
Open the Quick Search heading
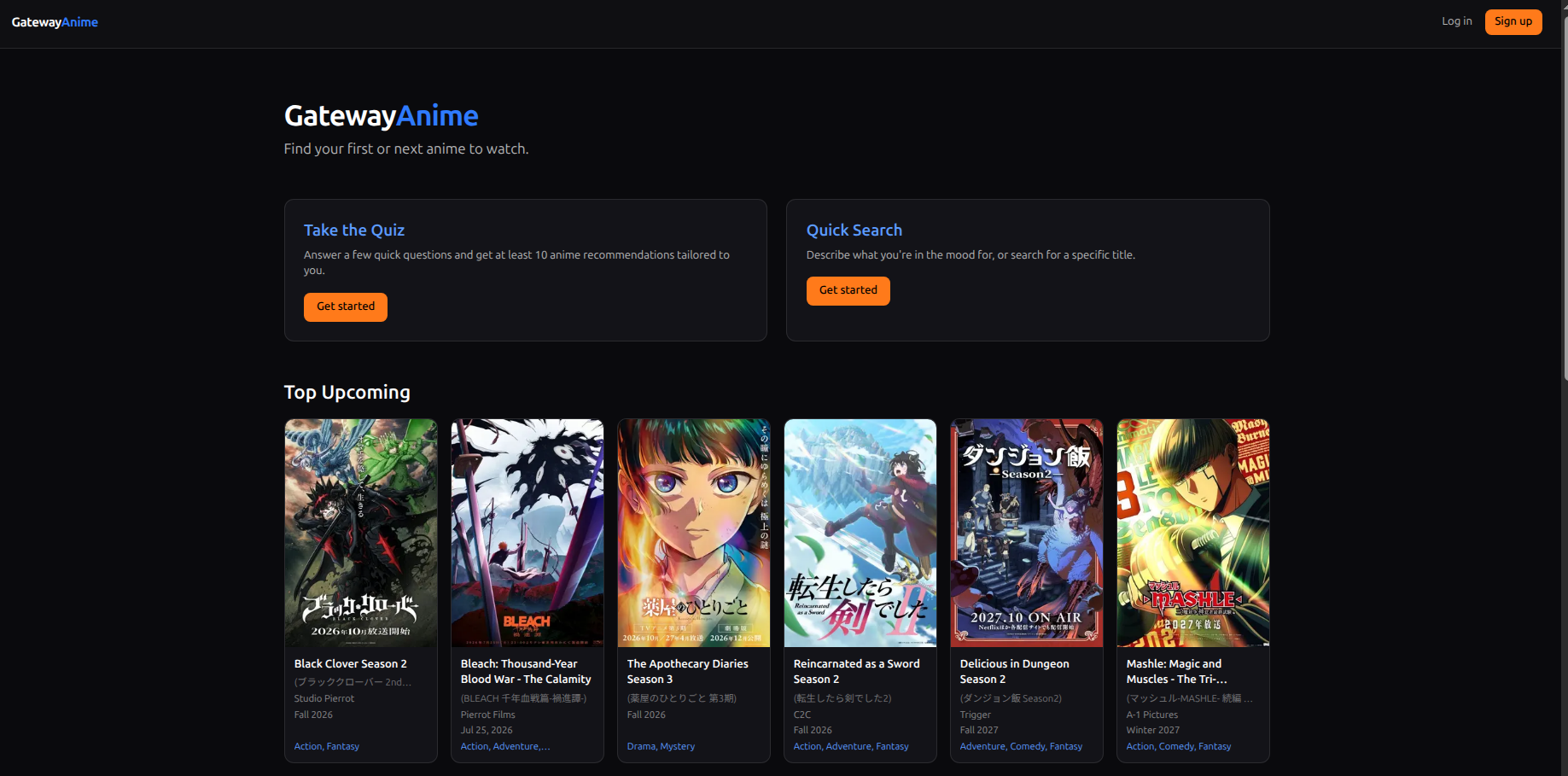tap(854, 230)
